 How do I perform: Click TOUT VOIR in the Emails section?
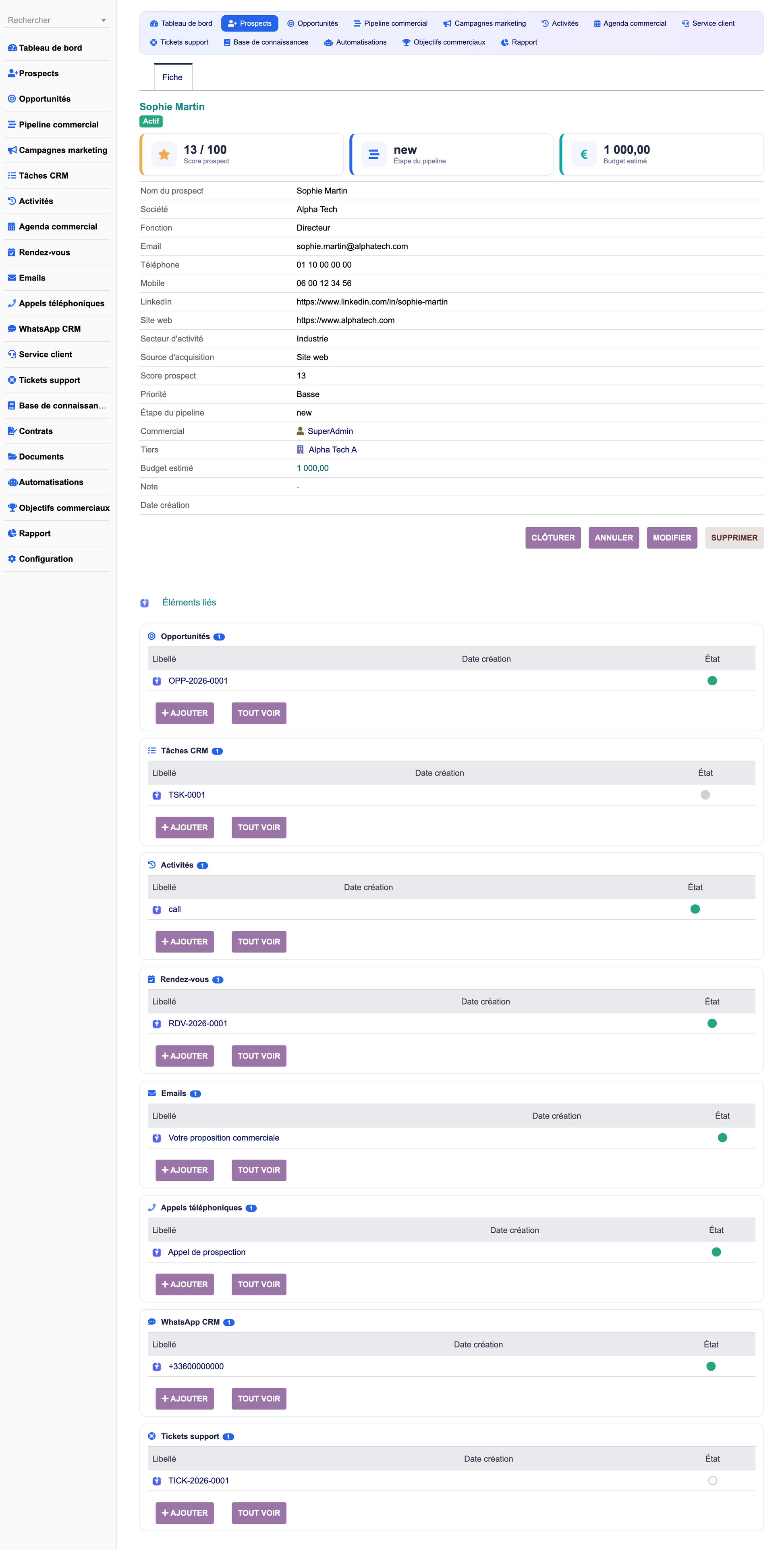point(259,1170)
